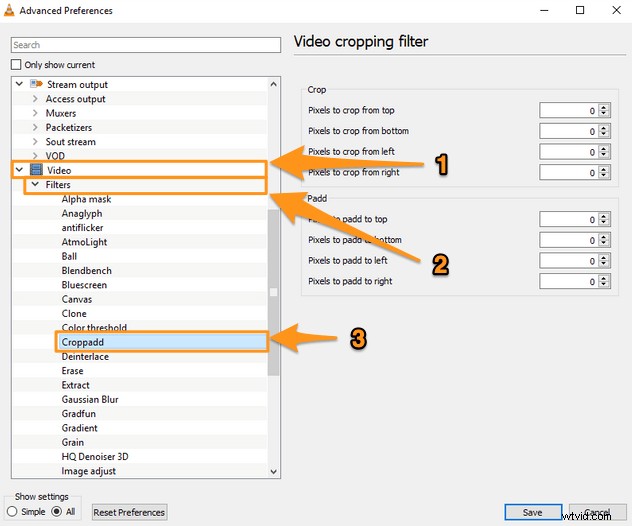
Task: Decrease Pixels to crop from bottom value
Action: (604, 134)
